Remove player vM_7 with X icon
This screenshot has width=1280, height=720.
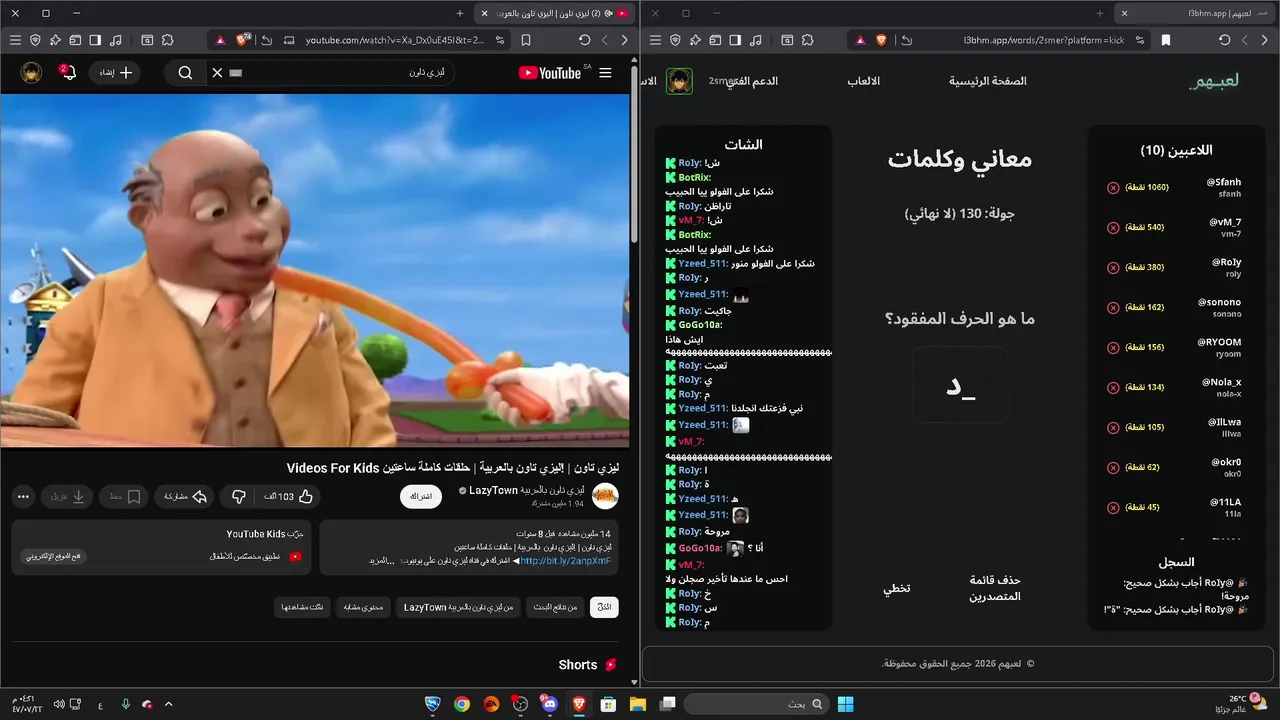[x=1113, y=228]
